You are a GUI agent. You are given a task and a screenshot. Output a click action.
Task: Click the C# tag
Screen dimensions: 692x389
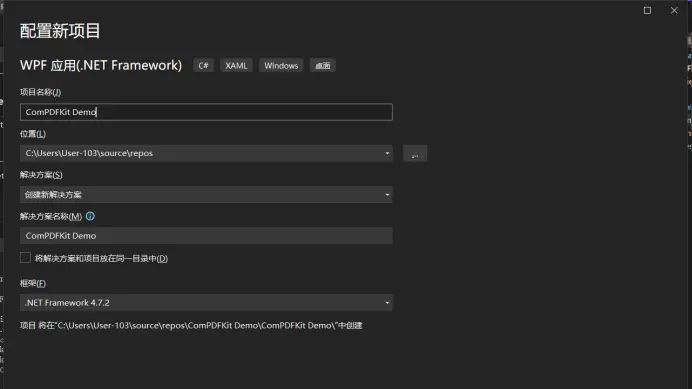point(203,66)
